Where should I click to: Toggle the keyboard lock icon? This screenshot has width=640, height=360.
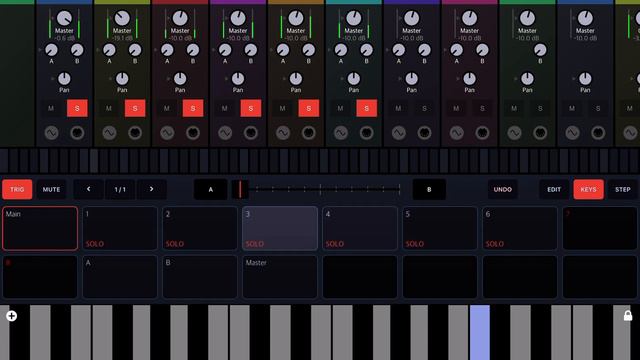point(628,315)
